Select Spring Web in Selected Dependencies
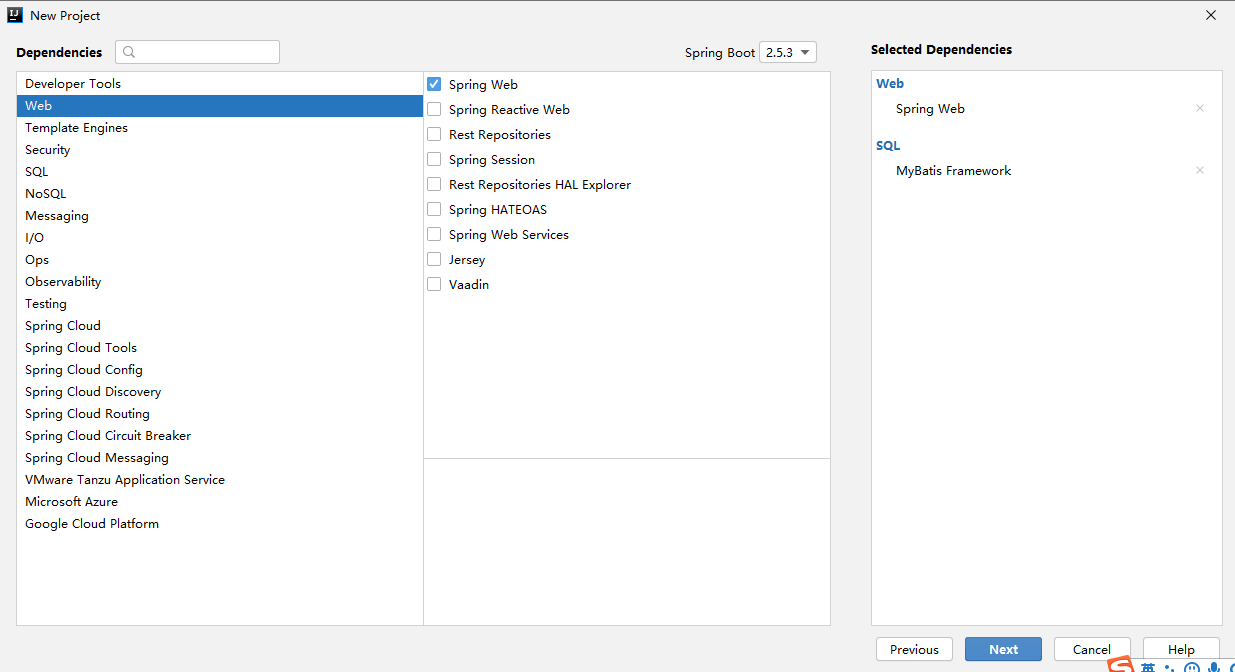Viewport: 1235px width, 672px height. [930, 108]
